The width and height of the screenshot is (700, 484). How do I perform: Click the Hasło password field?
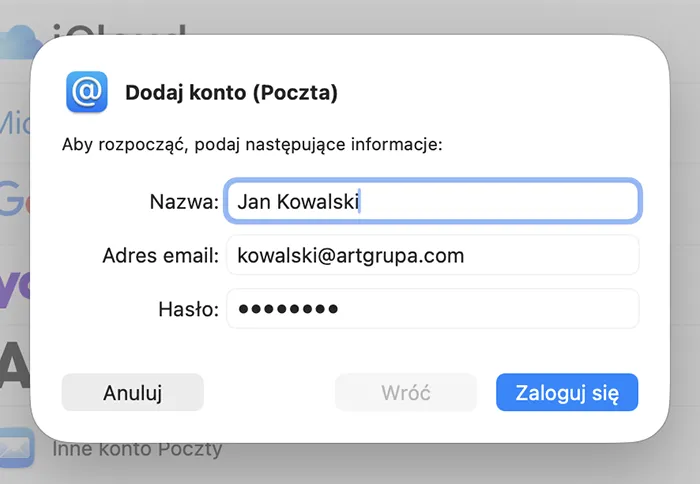(x=433, y=309)
